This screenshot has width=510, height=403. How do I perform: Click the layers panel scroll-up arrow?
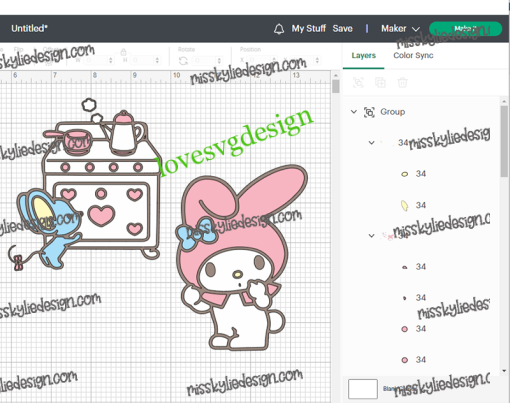coord(504,102)
